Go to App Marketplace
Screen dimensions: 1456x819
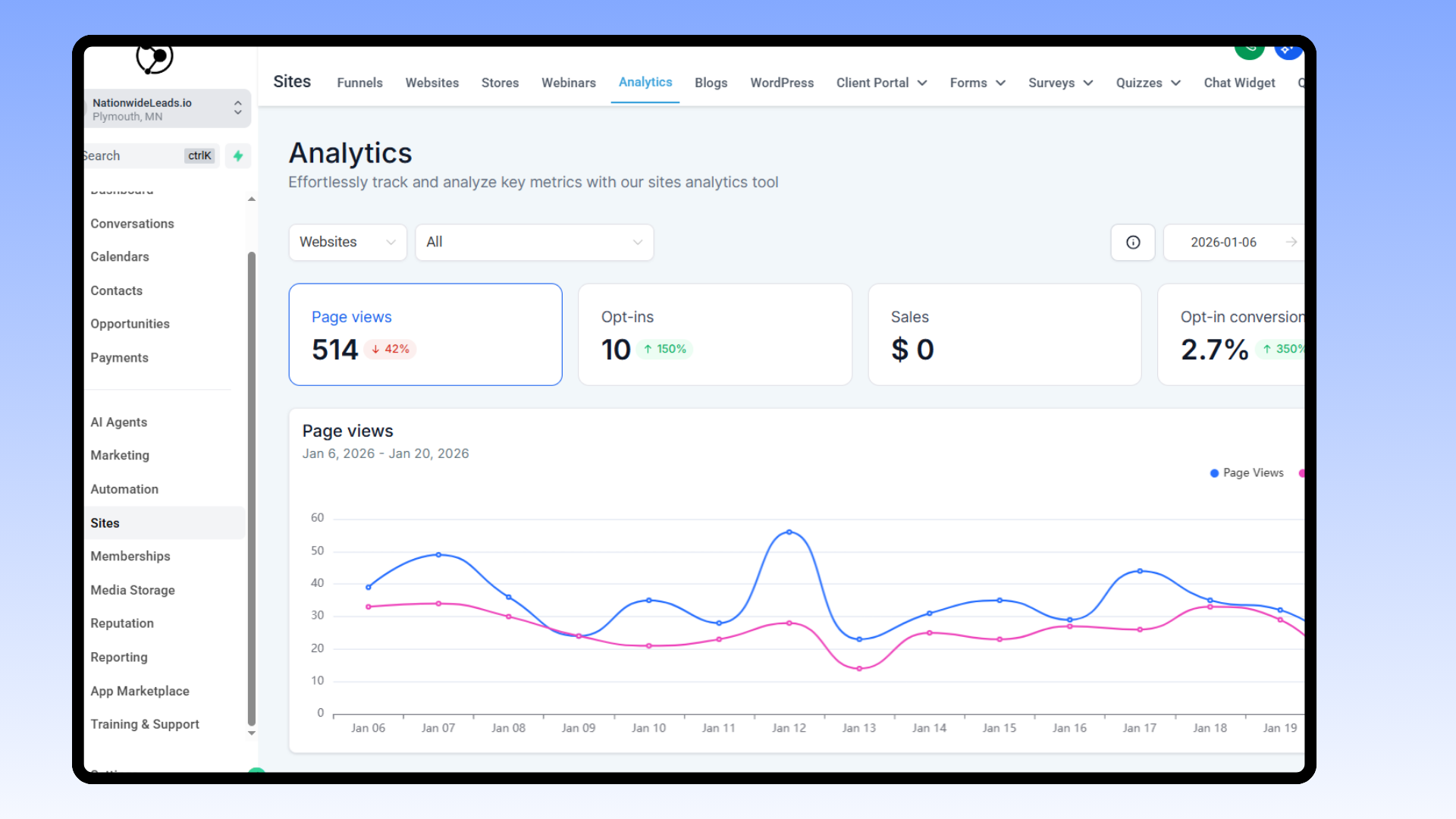coord(140,691)
